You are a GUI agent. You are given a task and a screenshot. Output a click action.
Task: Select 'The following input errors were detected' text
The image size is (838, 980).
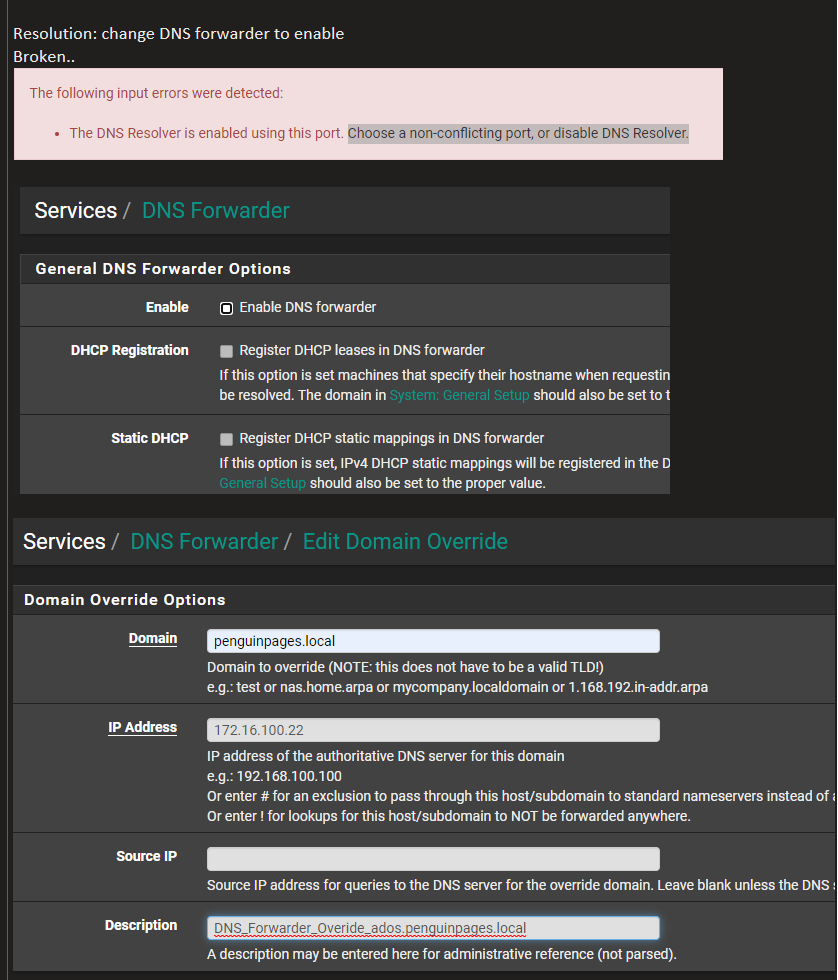click(x=156, y=93)
